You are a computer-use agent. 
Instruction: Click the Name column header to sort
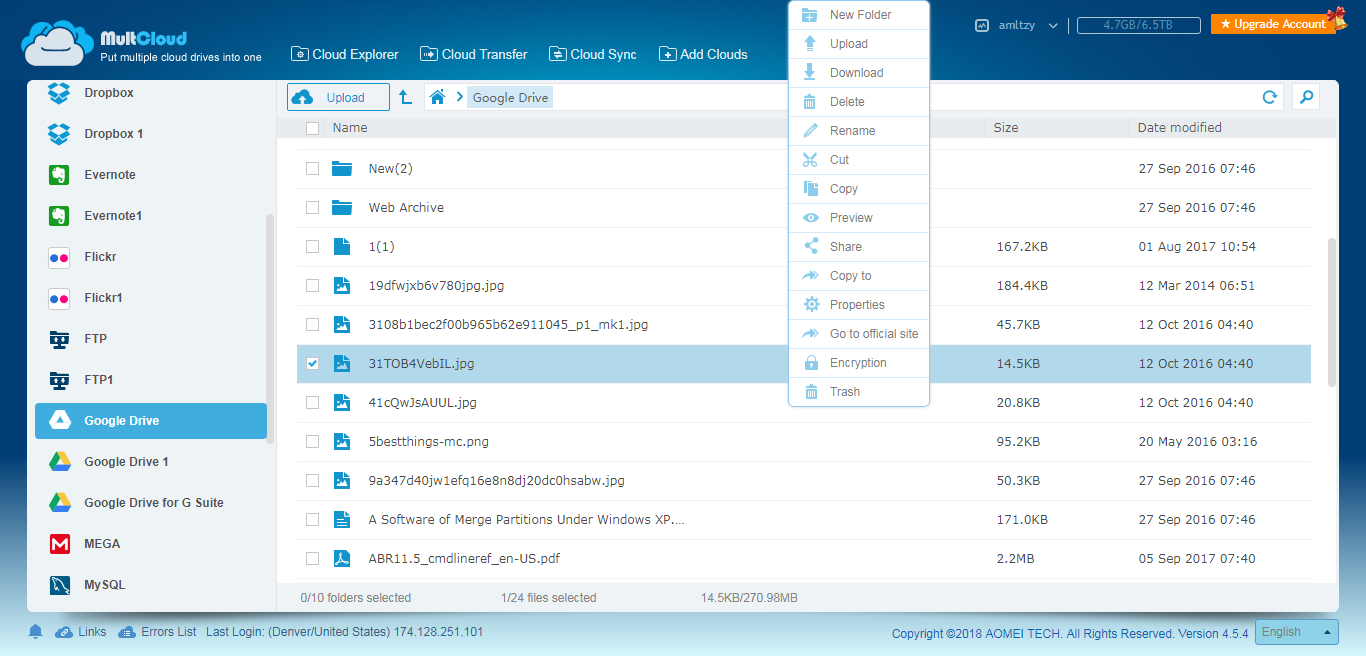(350, 128)
